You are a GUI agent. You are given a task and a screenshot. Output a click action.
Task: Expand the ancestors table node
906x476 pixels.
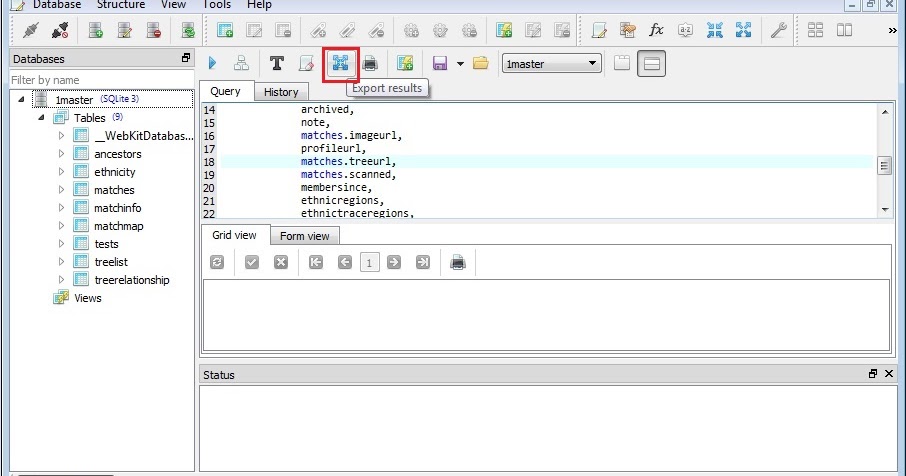61,154
